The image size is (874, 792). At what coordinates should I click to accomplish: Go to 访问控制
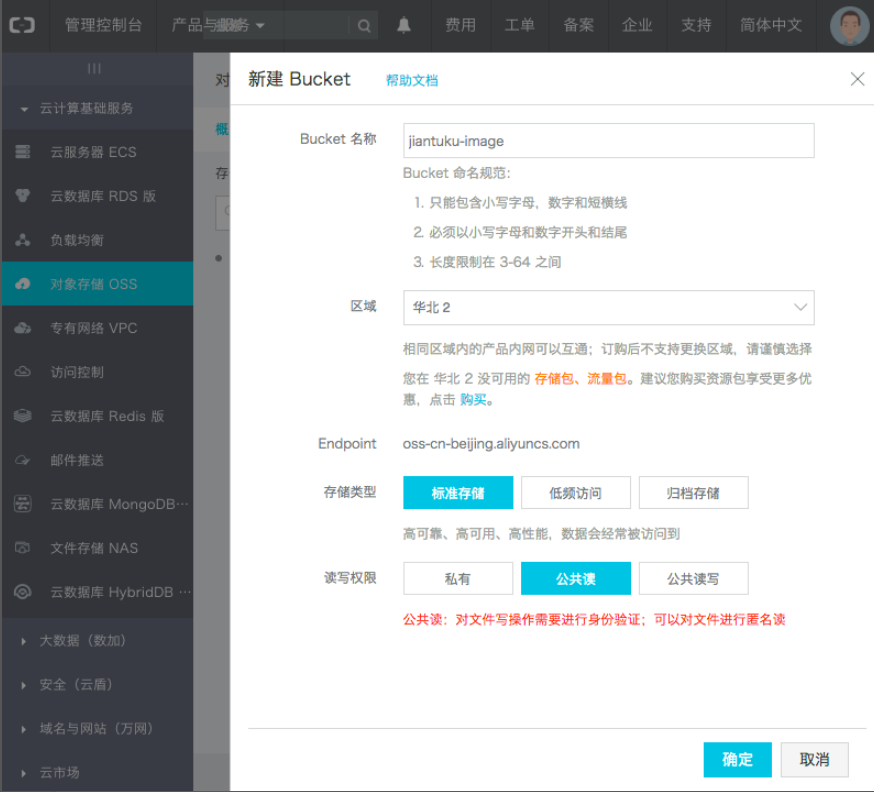pos(77,372)
